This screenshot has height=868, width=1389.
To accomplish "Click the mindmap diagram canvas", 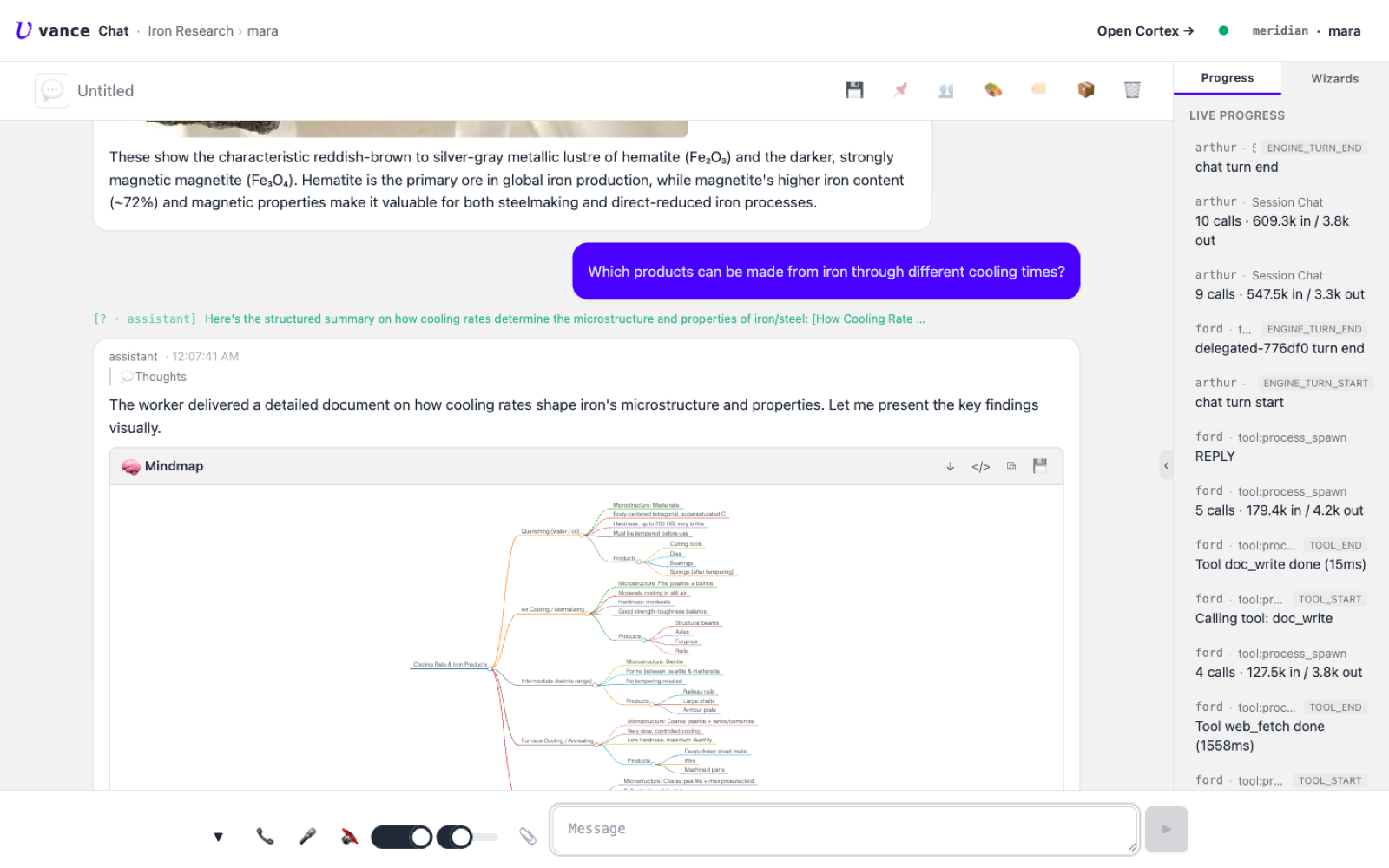I will pyautogui.click(x=586, y=638).
